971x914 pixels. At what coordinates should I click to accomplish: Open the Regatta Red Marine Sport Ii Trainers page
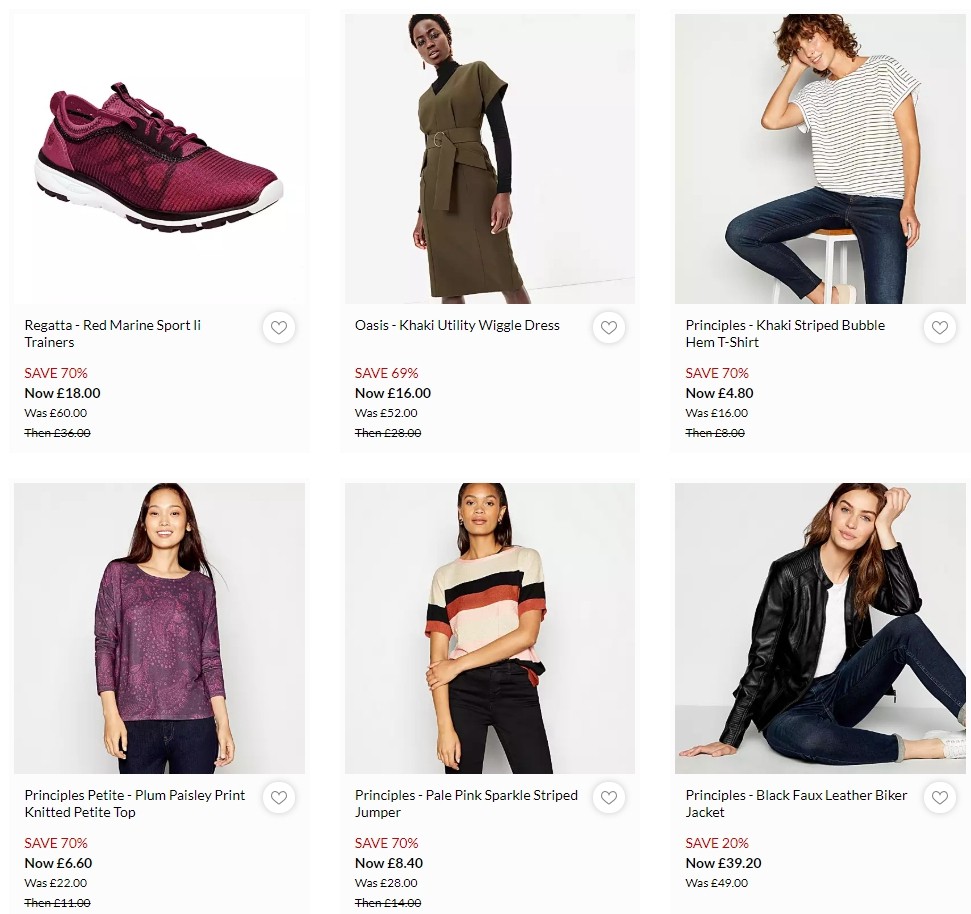point(112,334)
